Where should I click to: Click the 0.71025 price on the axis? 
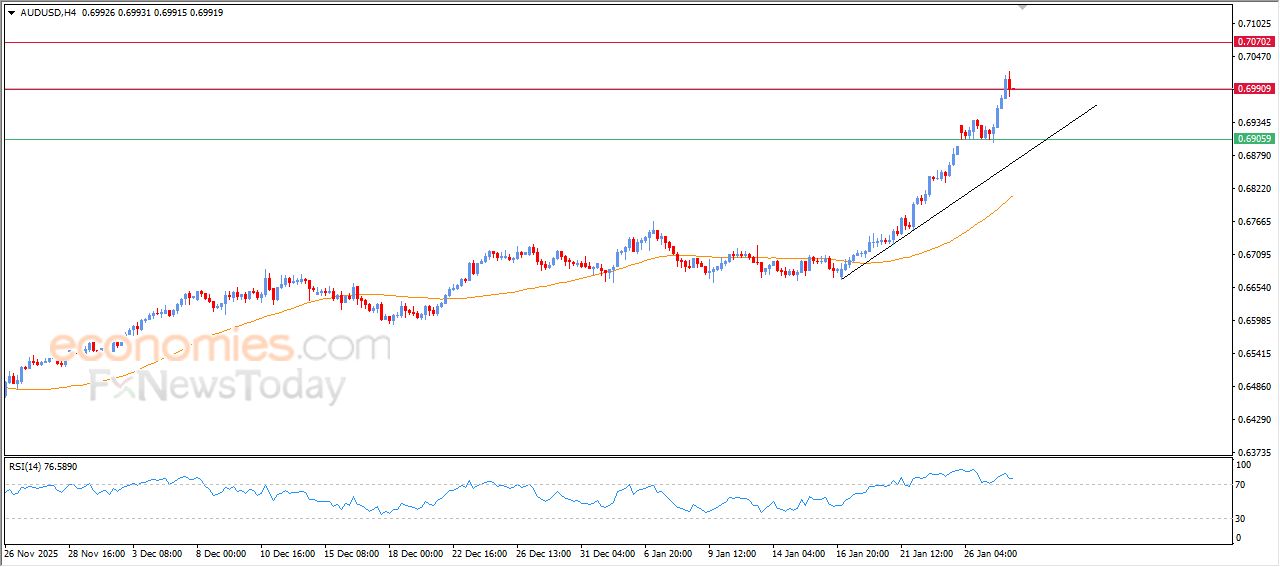click(x=1254, y=23)
